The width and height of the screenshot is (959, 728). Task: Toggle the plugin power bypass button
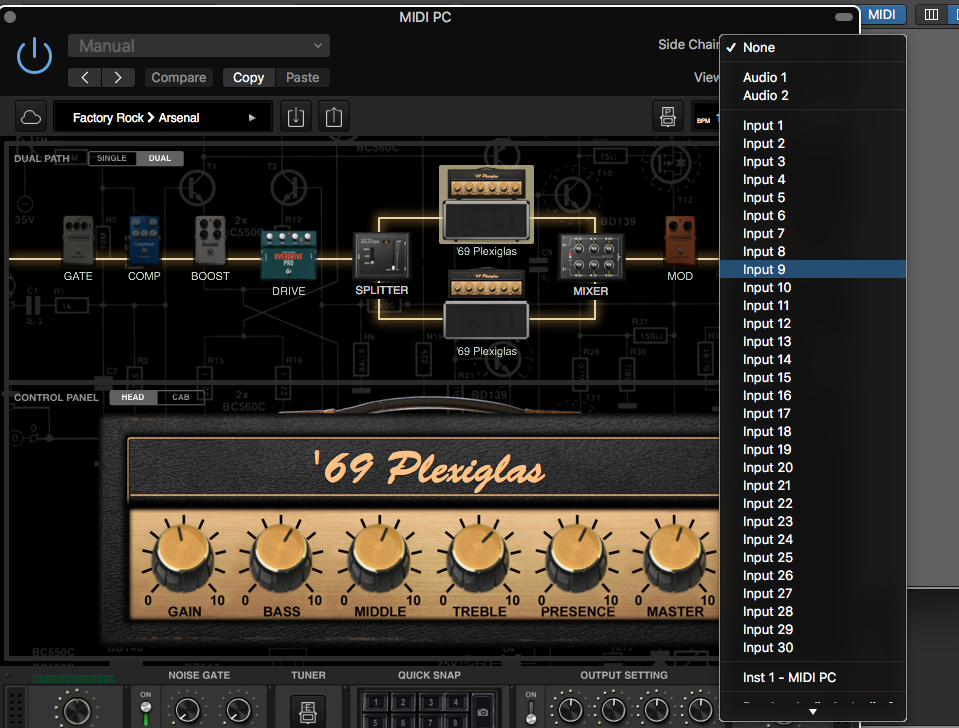tap(34, 56)
